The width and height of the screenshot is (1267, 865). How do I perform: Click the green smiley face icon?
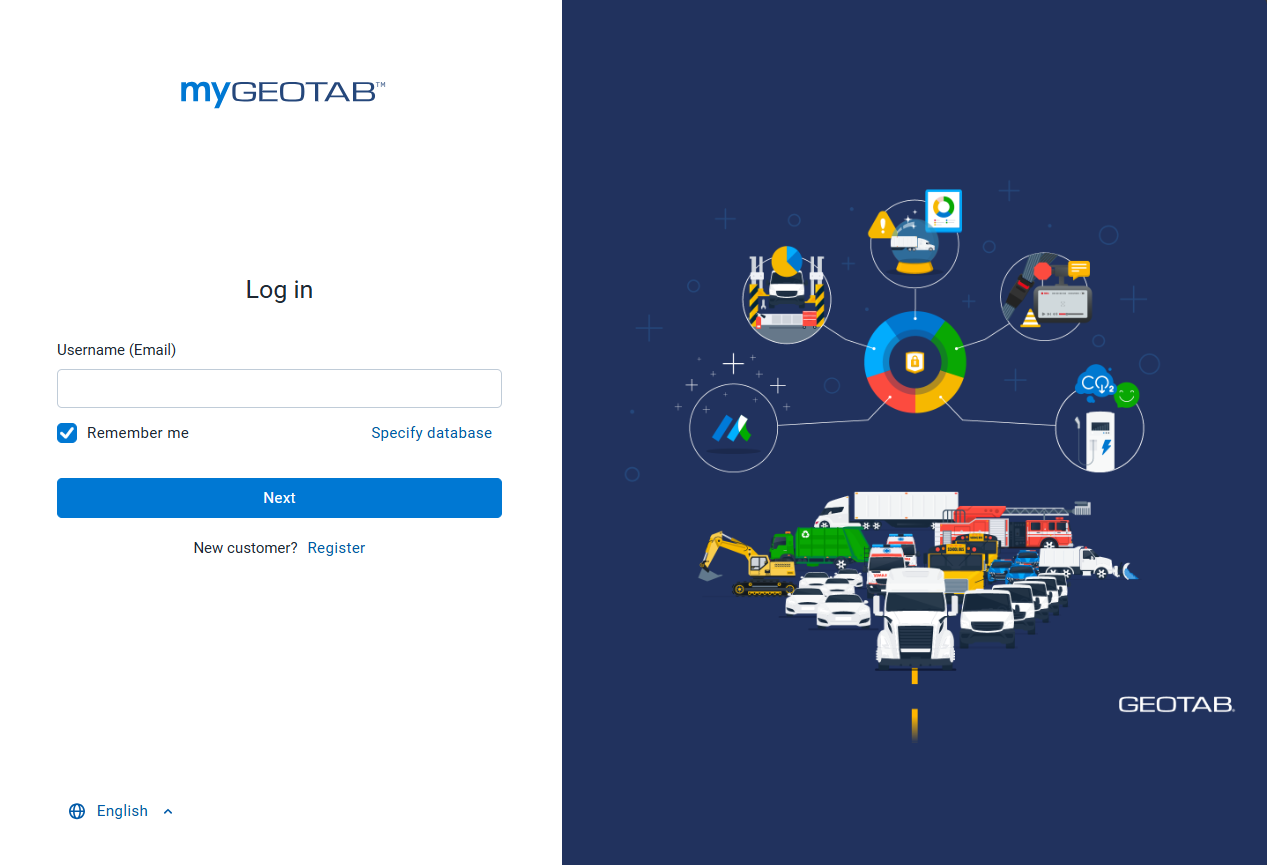[x=1125, y=395]
